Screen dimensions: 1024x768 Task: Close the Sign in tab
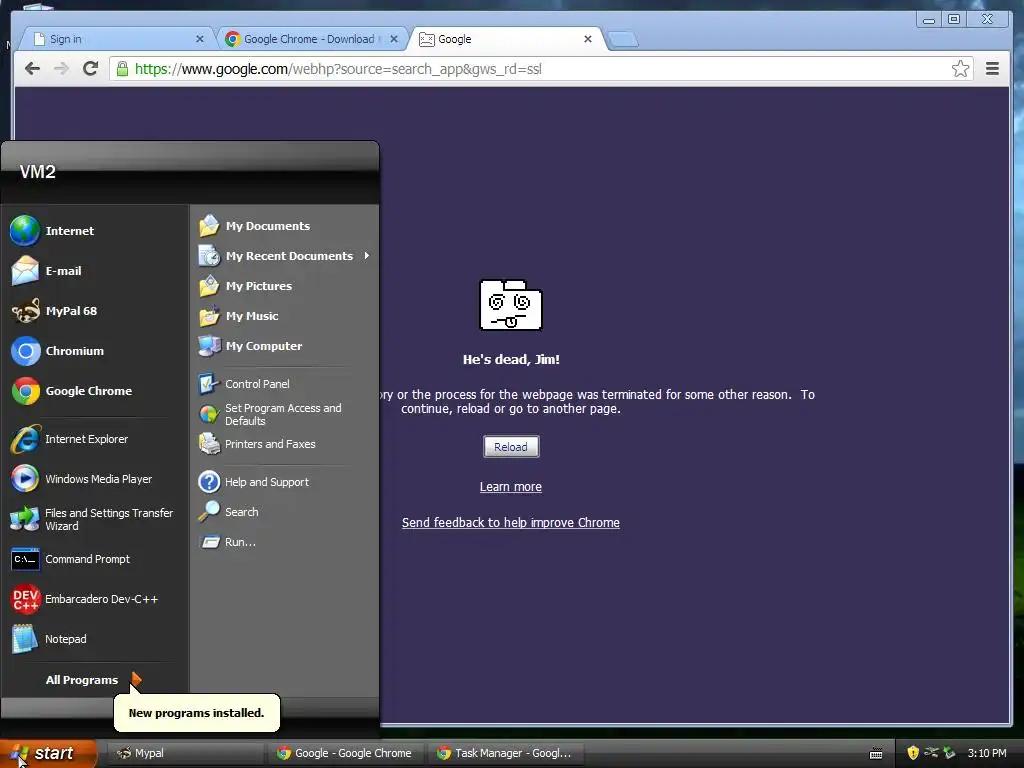point(200,39)
